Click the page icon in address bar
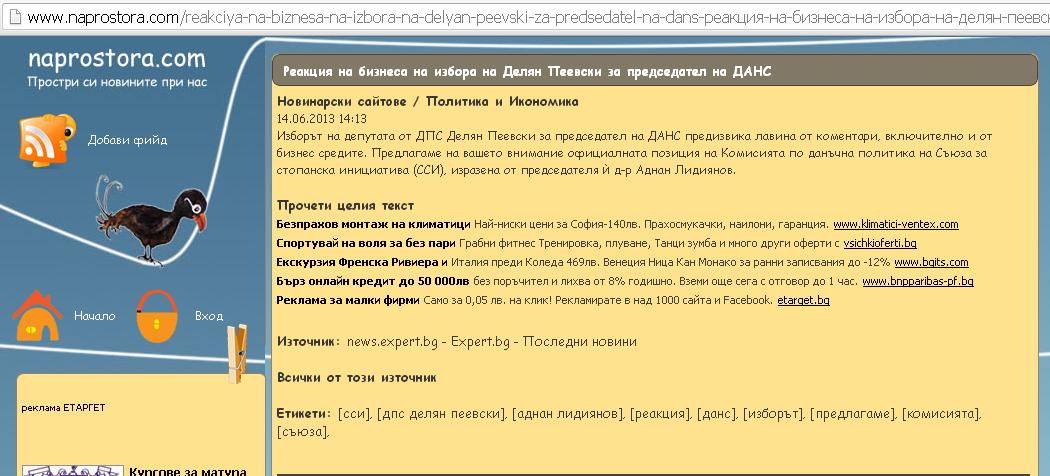1050x476 pixels. coord(15,17)
